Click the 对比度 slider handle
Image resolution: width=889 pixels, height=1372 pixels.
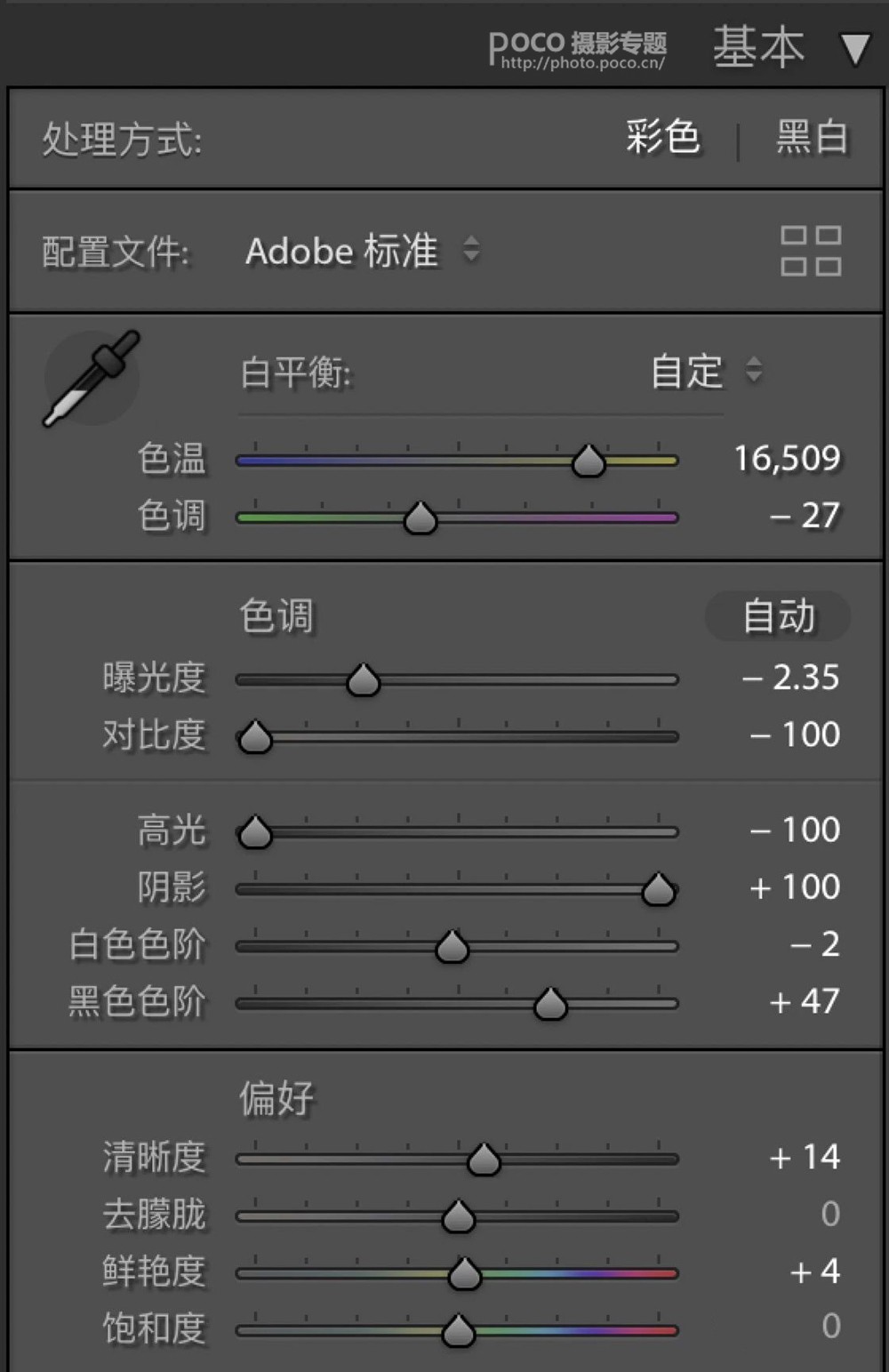[256, 738]
